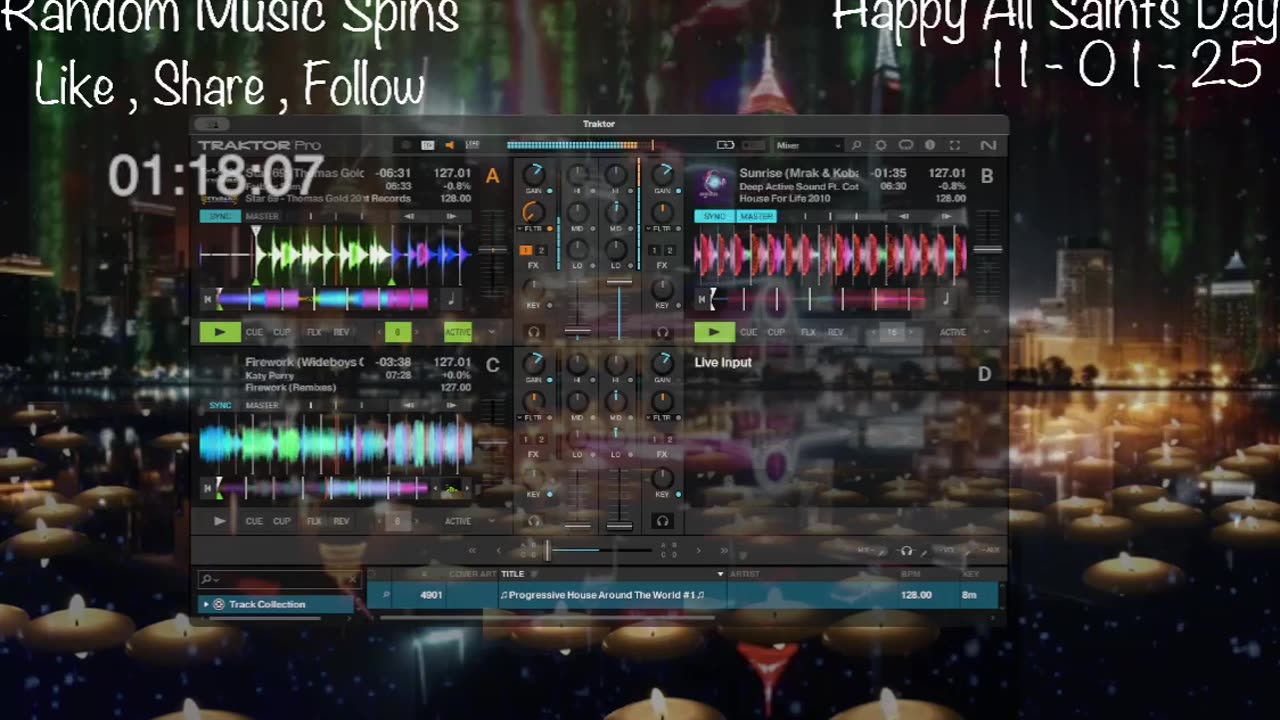Click the note icon on Deck A stripe

coord(451,298)
